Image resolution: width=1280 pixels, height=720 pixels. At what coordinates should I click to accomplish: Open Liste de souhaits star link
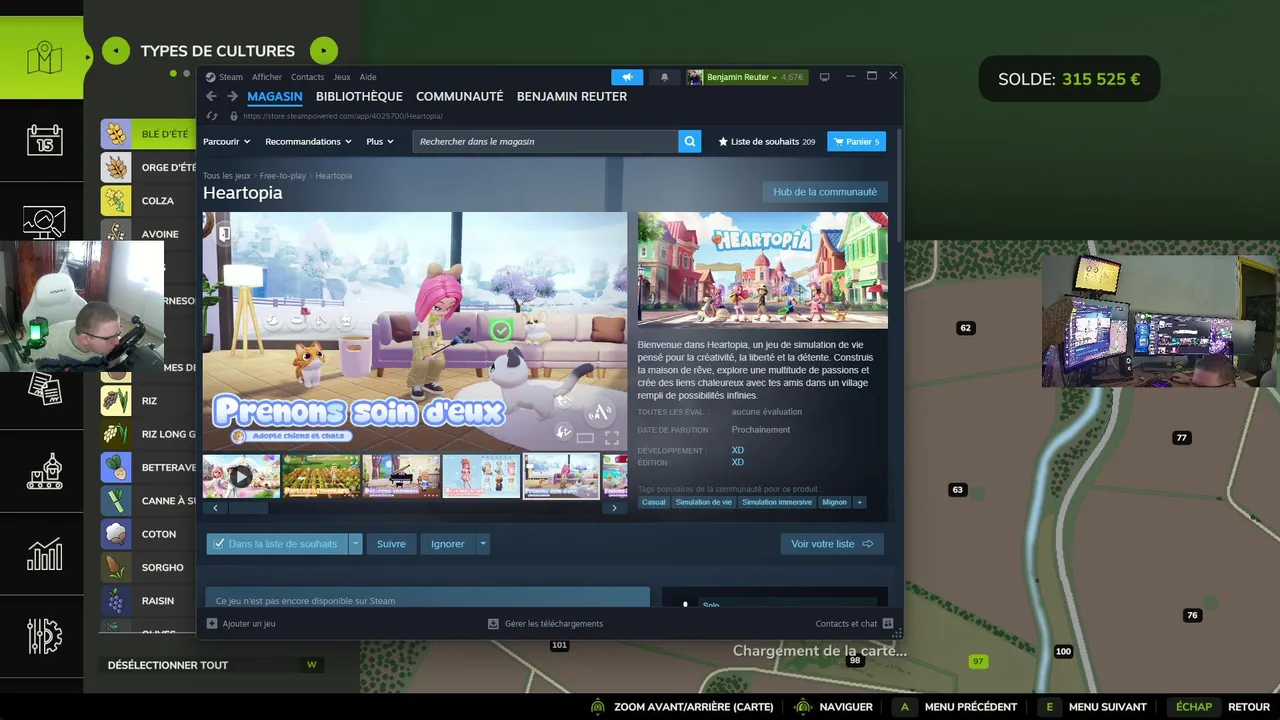pos(766,141)
